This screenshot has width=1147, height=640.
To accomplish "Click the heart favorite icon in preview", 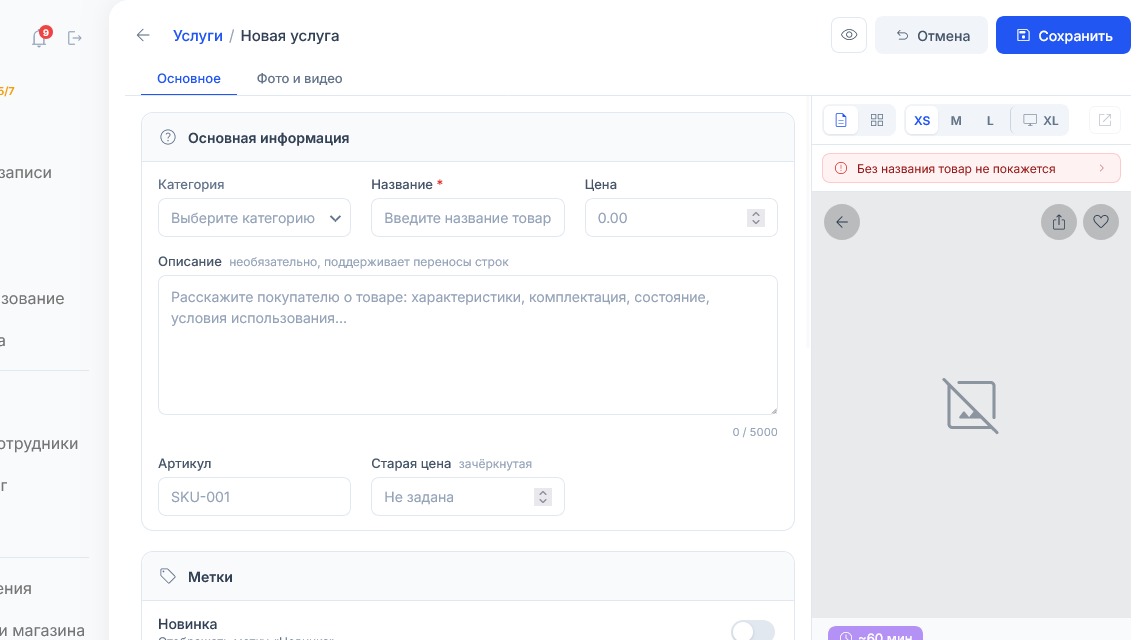I will coord(1101,222).
